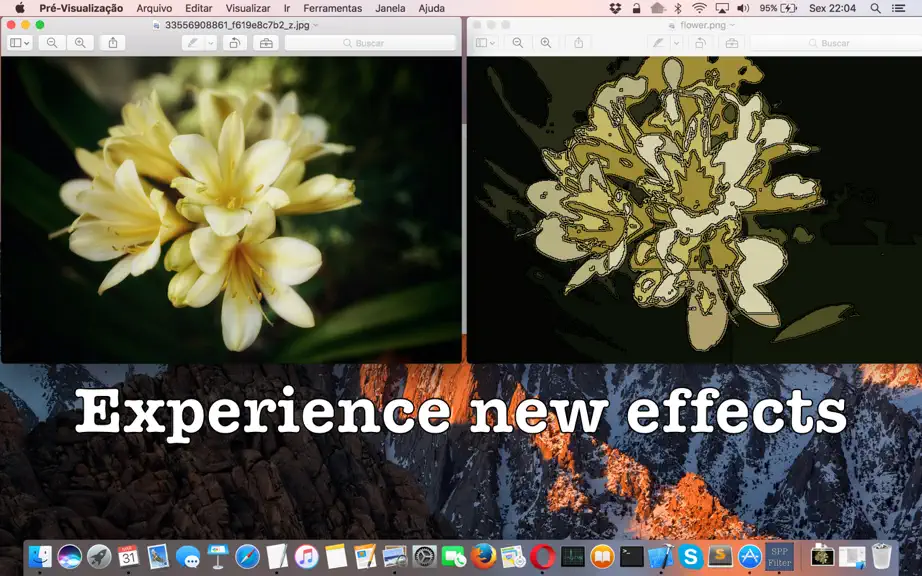Toggle the Wi-Fi status icon in the menu bar

point(699,8)
